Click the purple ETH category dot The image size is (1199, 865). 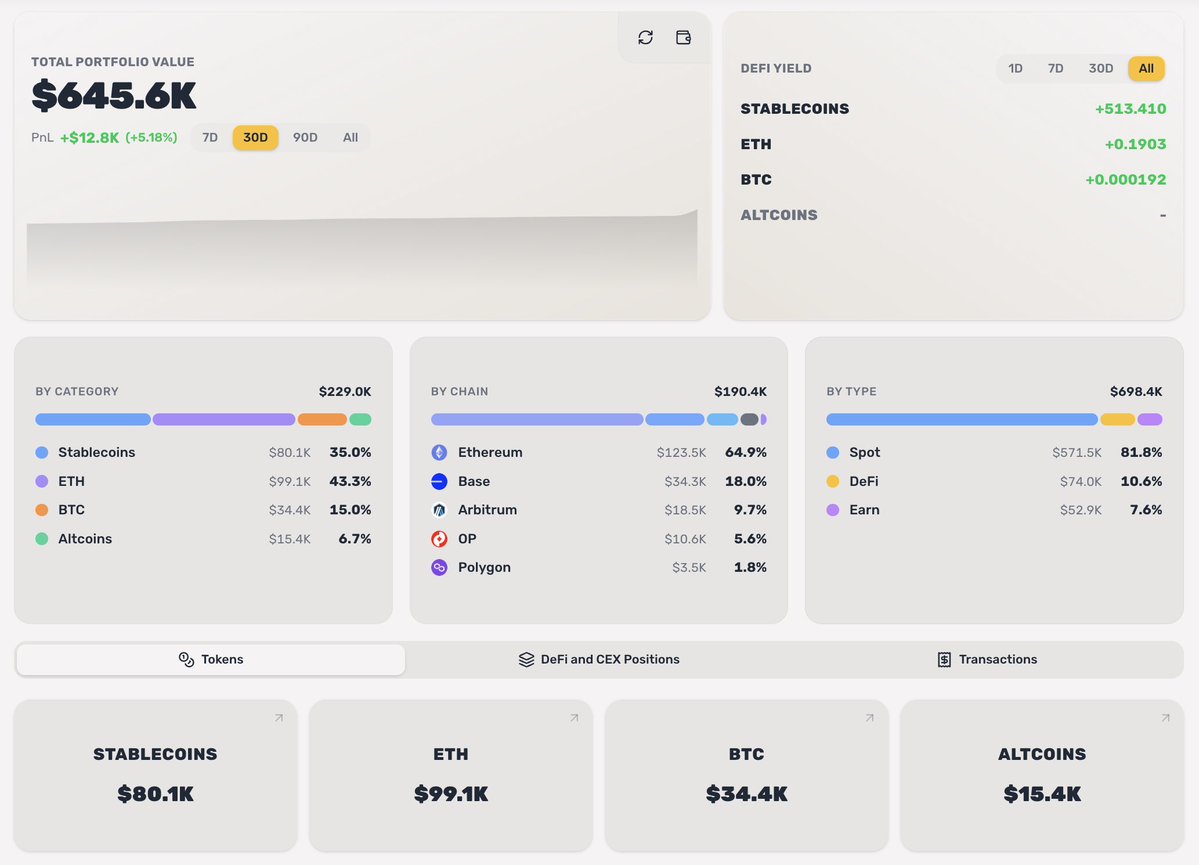tap(42, 481)
